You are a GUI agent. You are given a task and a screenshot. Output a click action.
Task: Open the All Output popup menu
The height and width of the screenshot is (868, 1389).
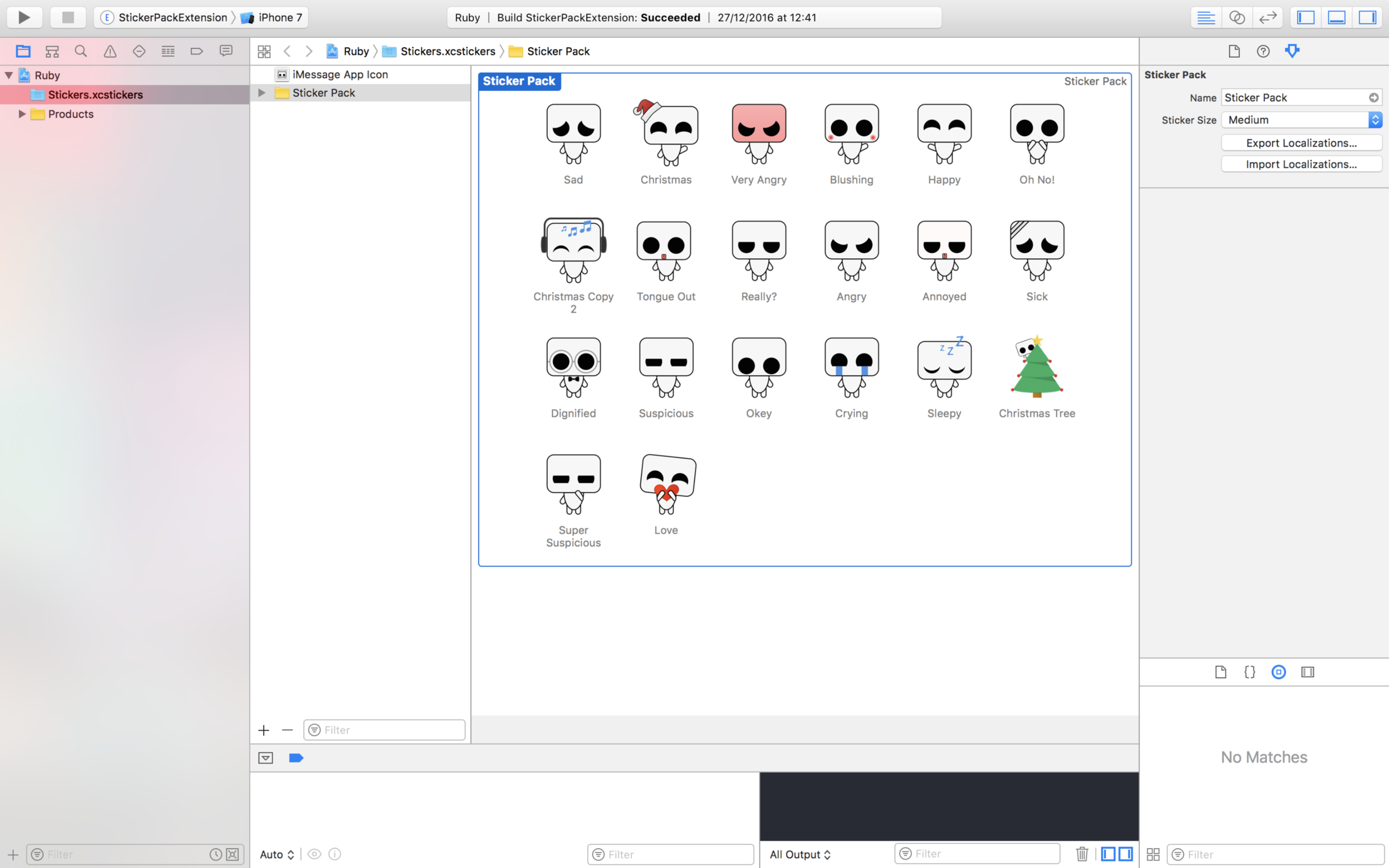tap(800, 854)
